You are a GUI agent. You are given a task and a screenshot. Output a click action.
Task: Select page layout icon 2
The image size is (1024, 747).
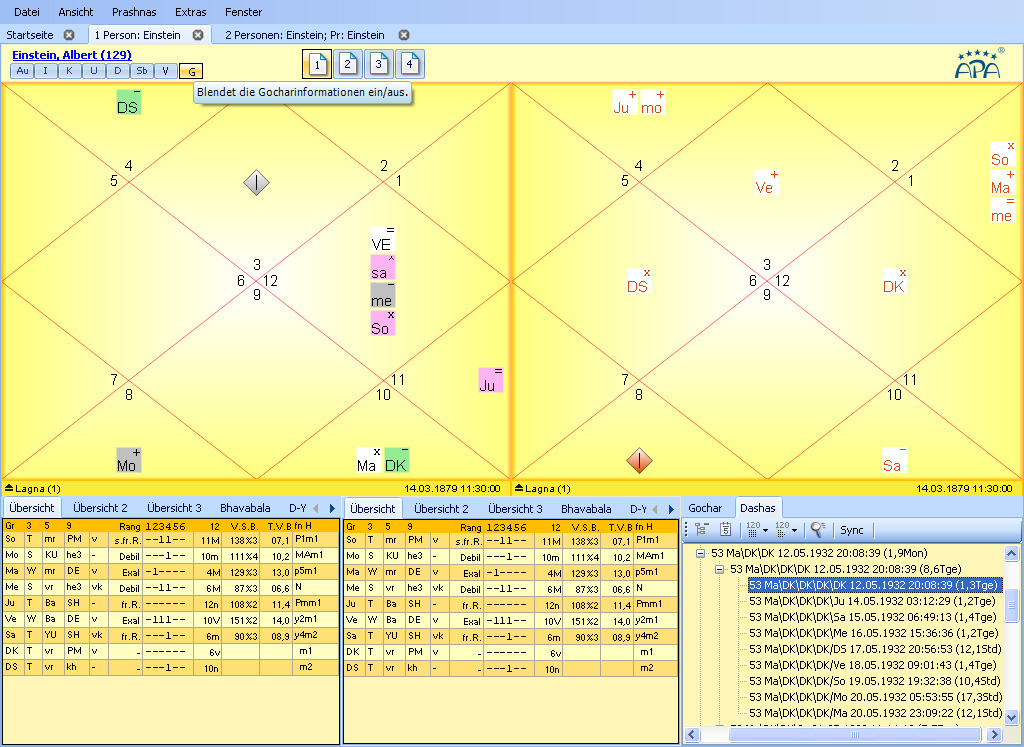click(x=347, y=64)
